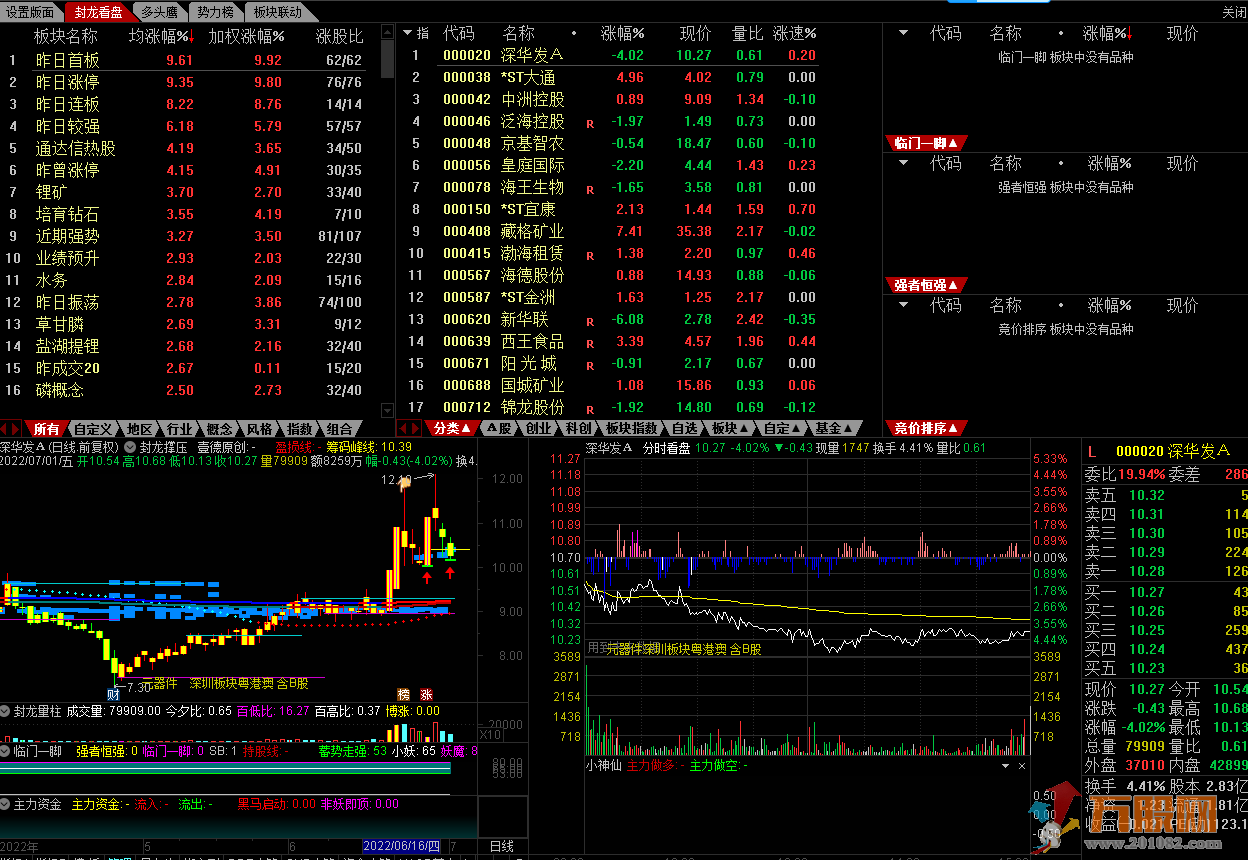Click the 涨 marker on K-line chart
This screenshot has height=860, width=1248.
(427, 694)
